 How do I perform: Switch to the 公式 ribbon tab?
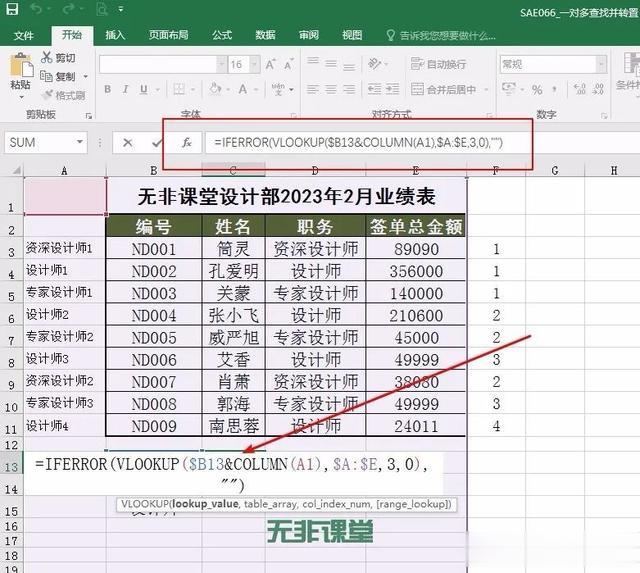point(222,35)
